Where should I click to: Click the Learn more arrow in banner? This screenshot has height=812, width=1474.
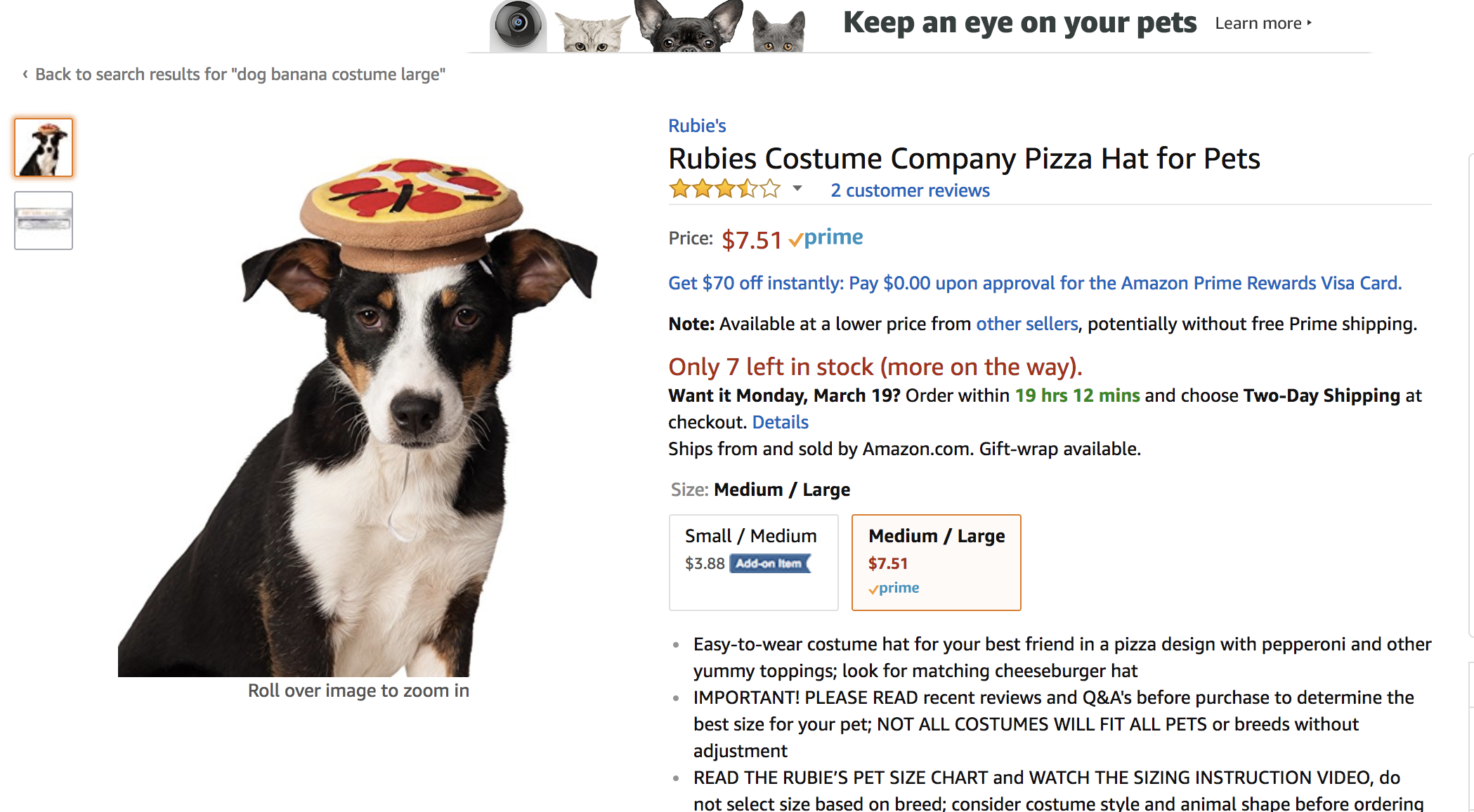pos(1310,23)
